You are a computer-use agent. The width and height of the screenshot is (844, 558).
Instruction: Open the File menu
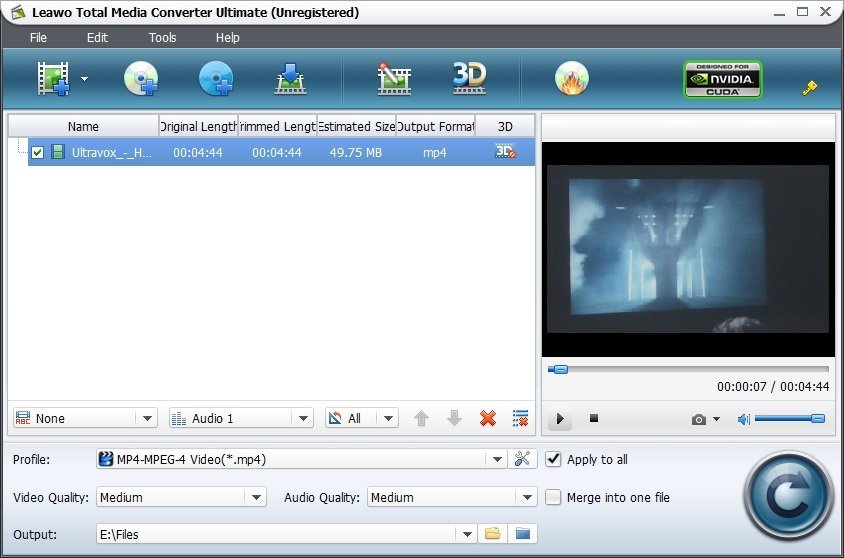click(x=38, y=38)
